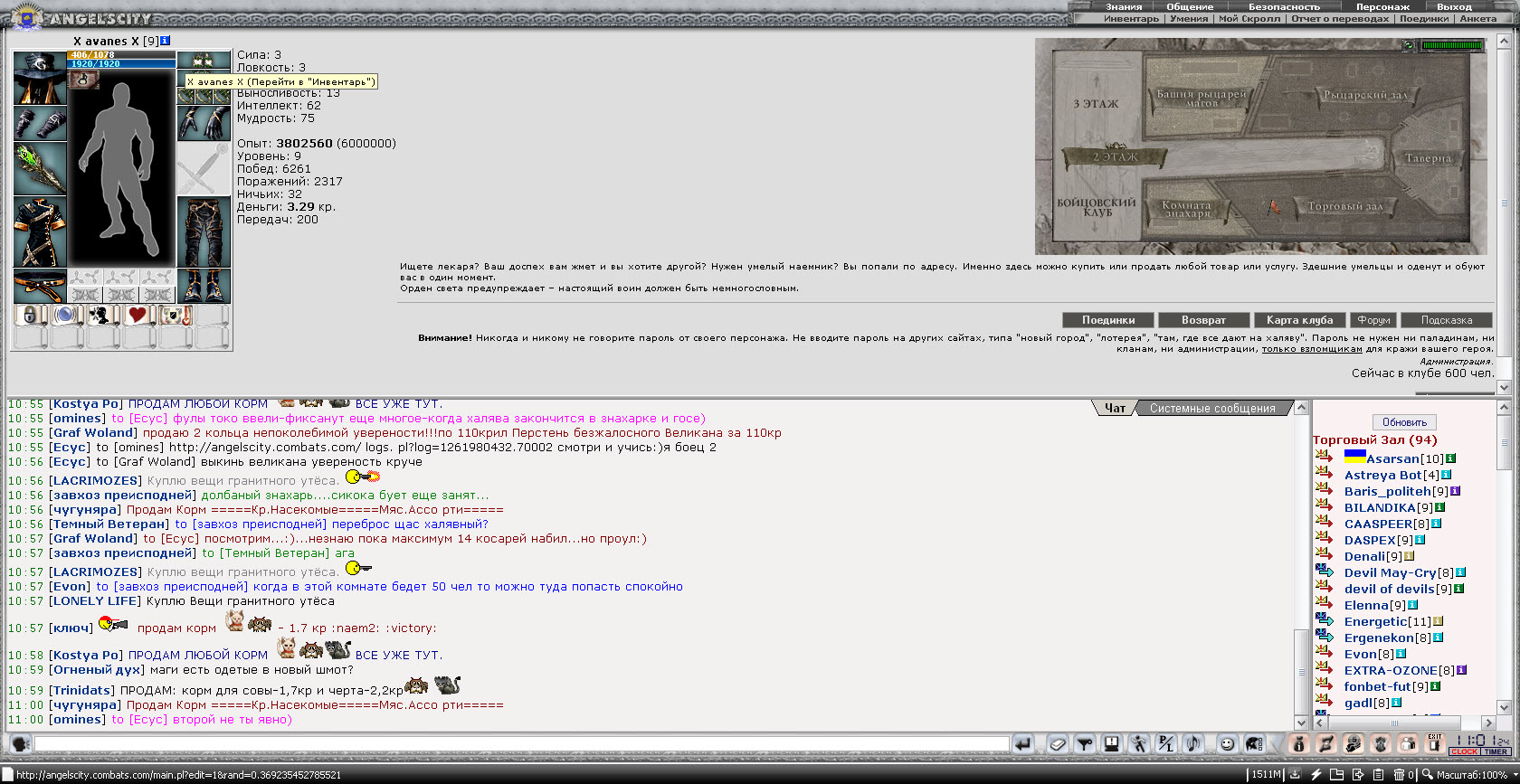The width and height of the screenshot is (1520, 784).
Task: Click chat nickname [LONELY LIFE]
Action: 95,600
